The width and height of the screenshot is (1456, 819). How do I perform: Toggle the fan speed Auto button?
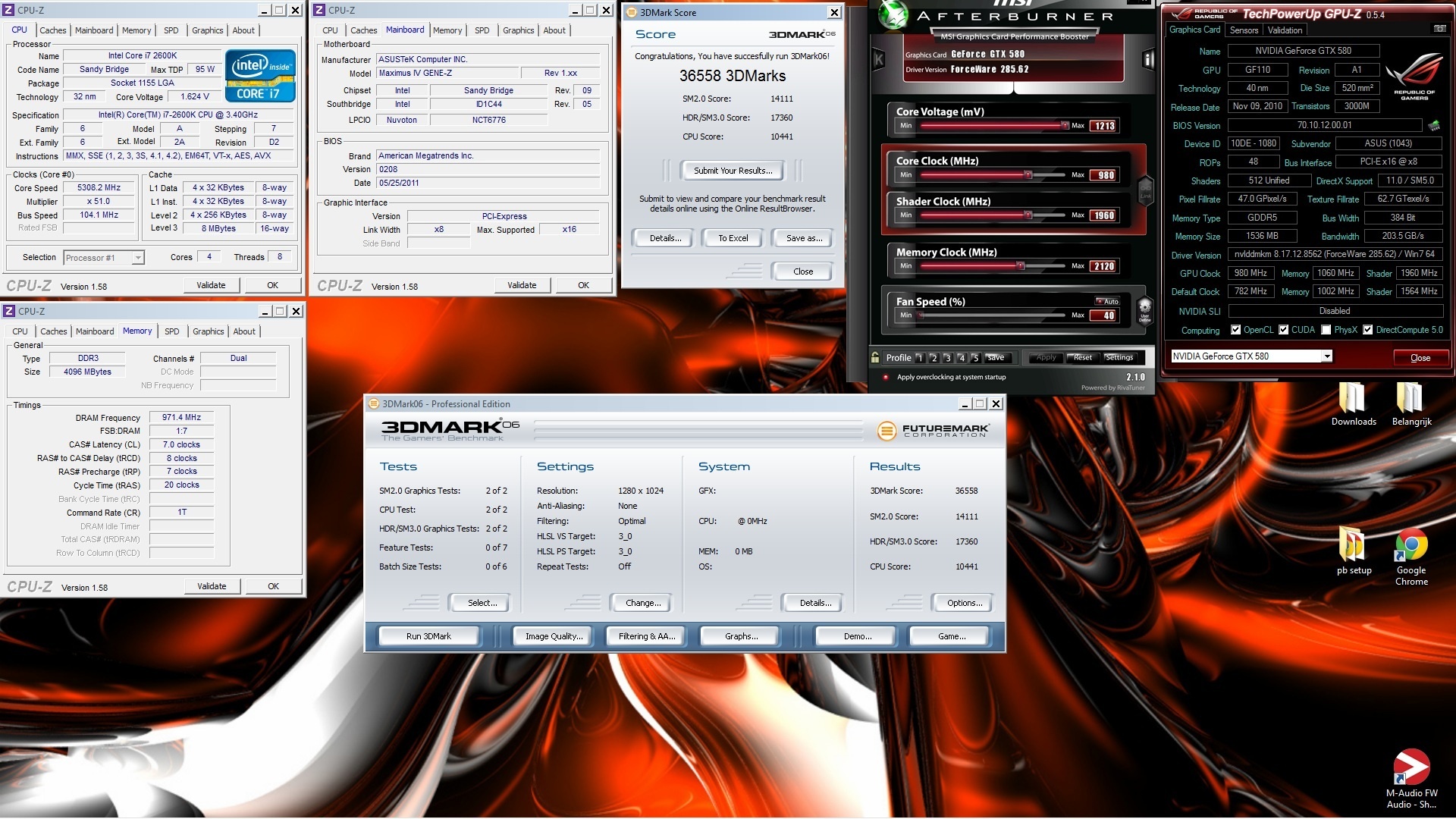tap(1107, 301)
